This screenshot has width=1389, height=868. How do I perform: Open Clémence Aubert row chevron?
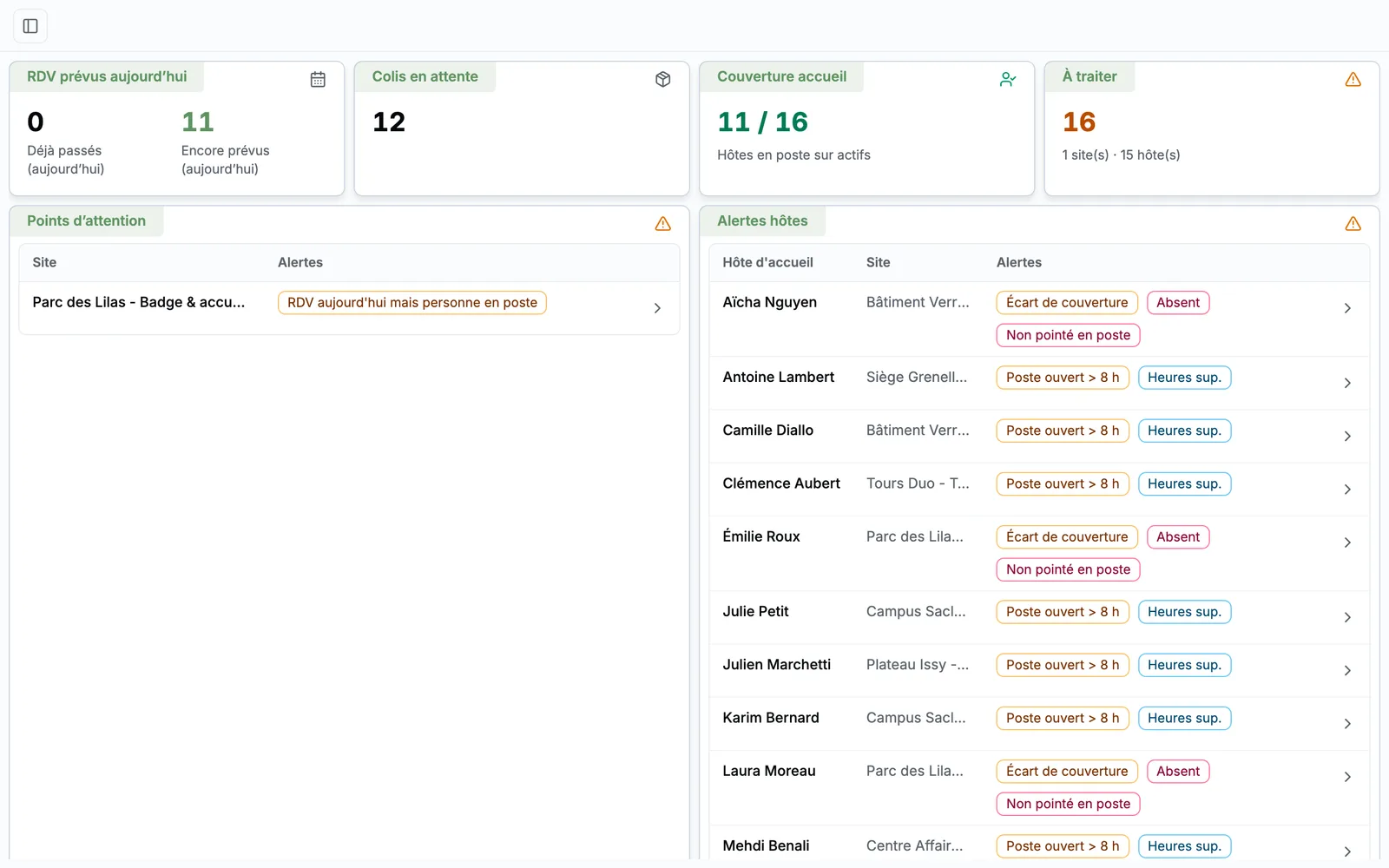(1347, 490)
